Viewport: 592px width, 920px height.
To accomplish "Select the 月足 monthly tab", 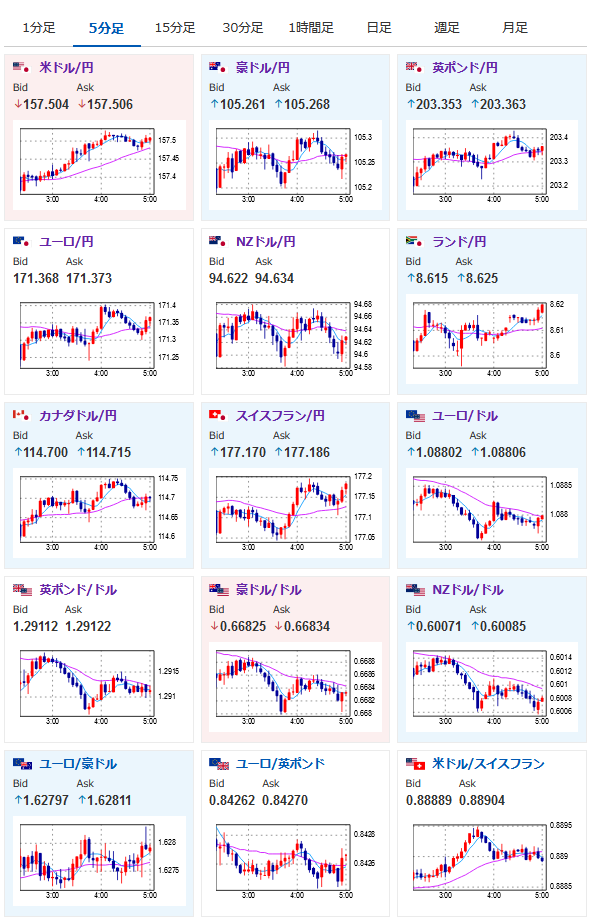I will click(515, 28).
